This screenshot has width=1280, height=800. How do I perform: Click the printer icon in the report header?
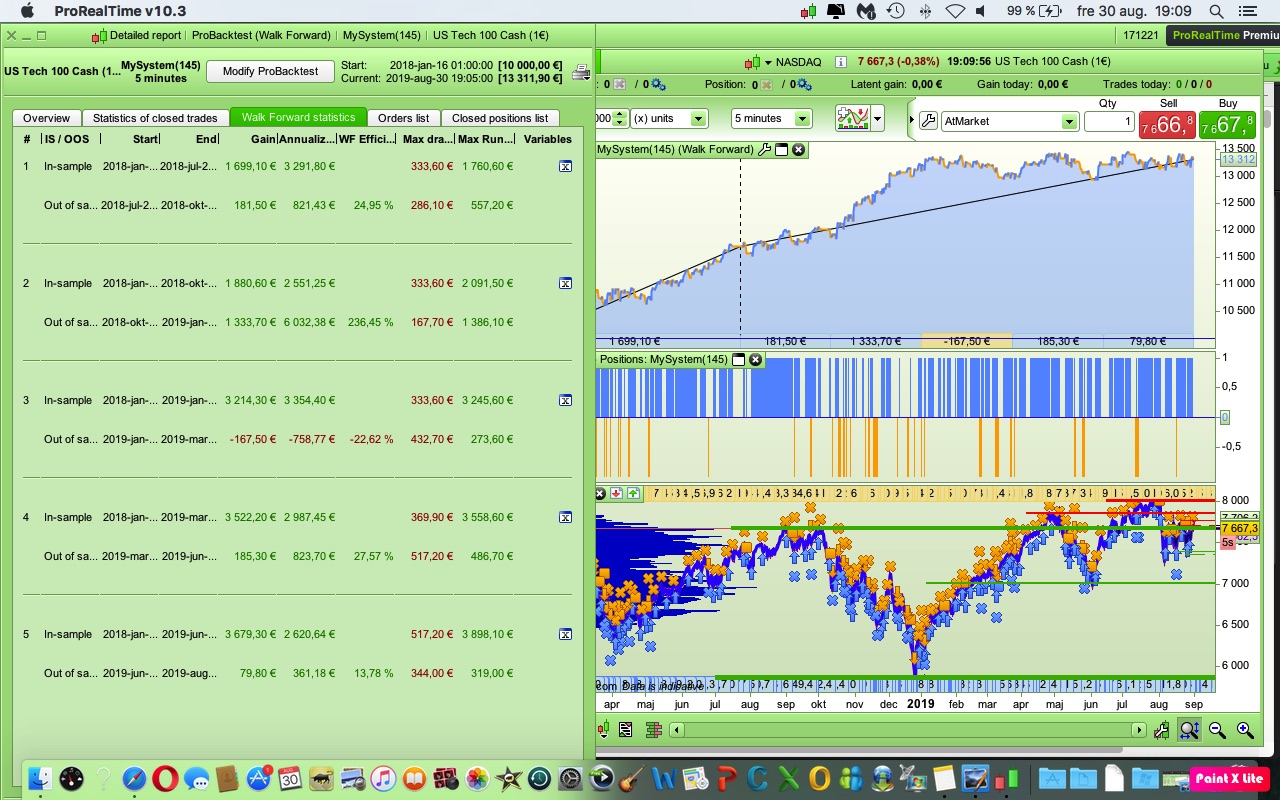[x=580, y=72]
